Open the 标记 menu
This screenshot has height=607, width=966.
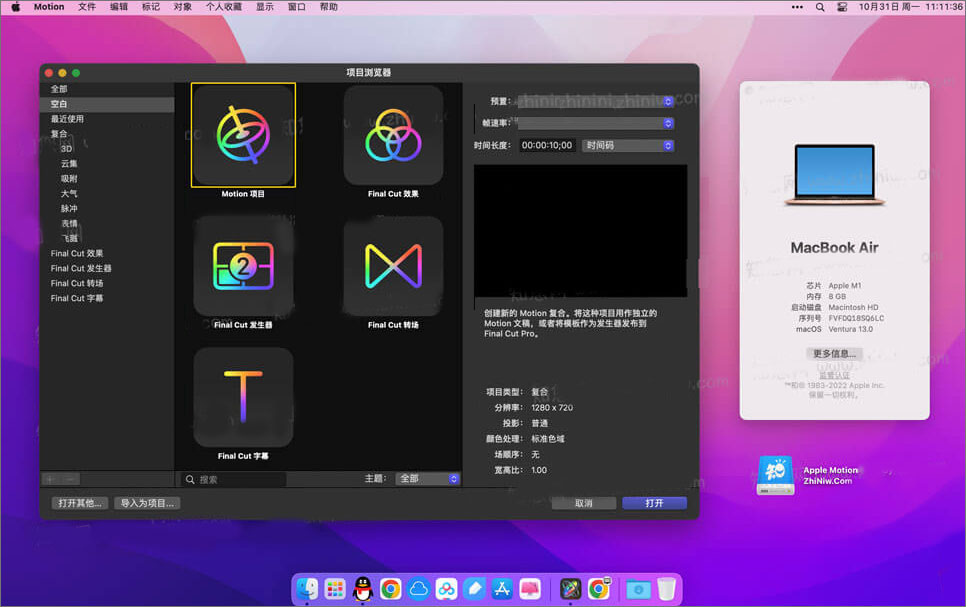(x=151, y=7)
